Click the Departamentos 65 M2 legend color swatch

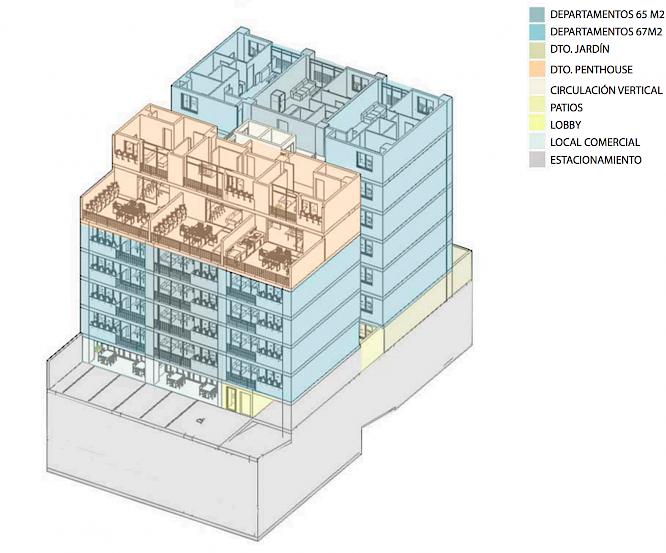coord(537,15)
